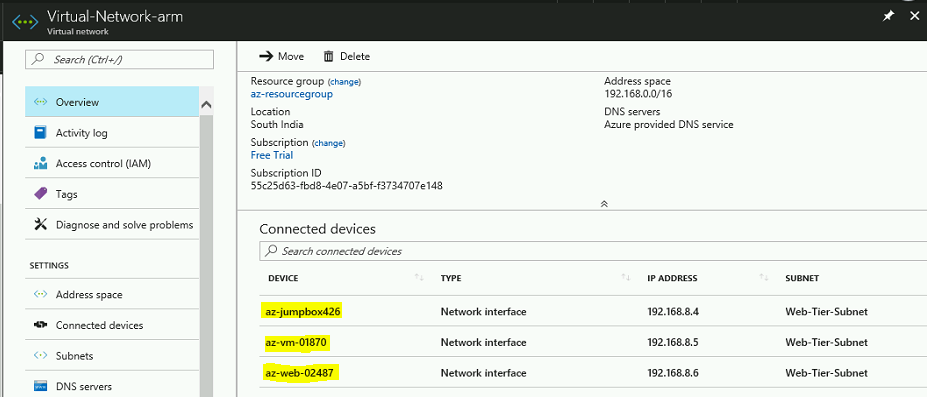The height and width of the screenshot is (397, 927).
Task: Open DNS servers settings
Action: click(x=112, y=386)
